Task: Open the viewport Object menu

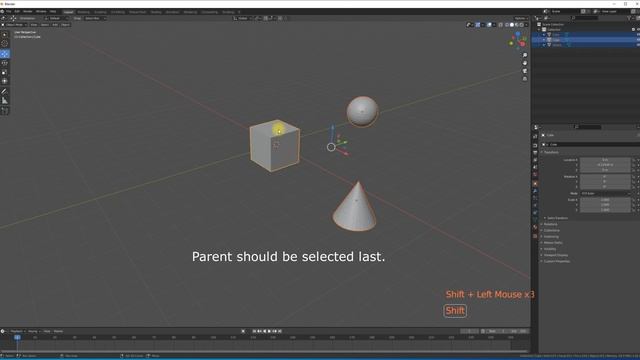Action: pyautogui.click(x=65, y=25)
